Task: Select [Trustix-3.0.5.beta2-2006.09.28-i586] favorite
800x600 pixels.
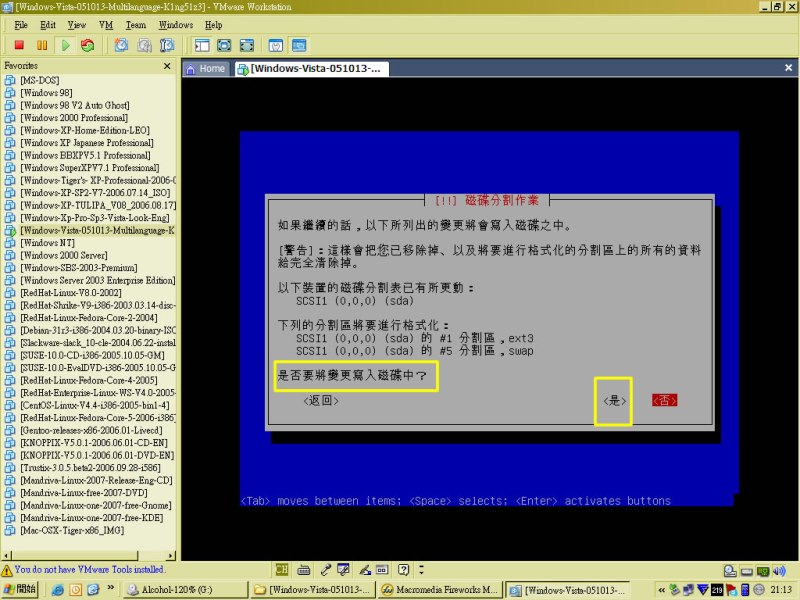Action: point(90,468)
